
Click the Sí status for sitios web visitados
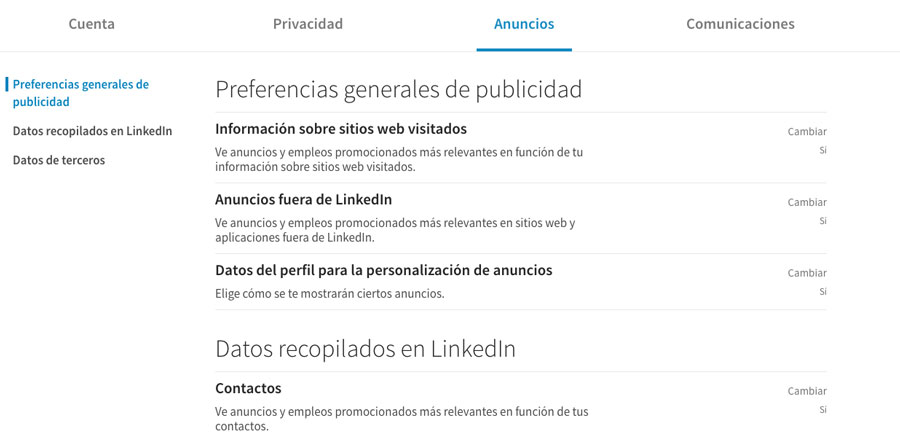pos(823,150)
